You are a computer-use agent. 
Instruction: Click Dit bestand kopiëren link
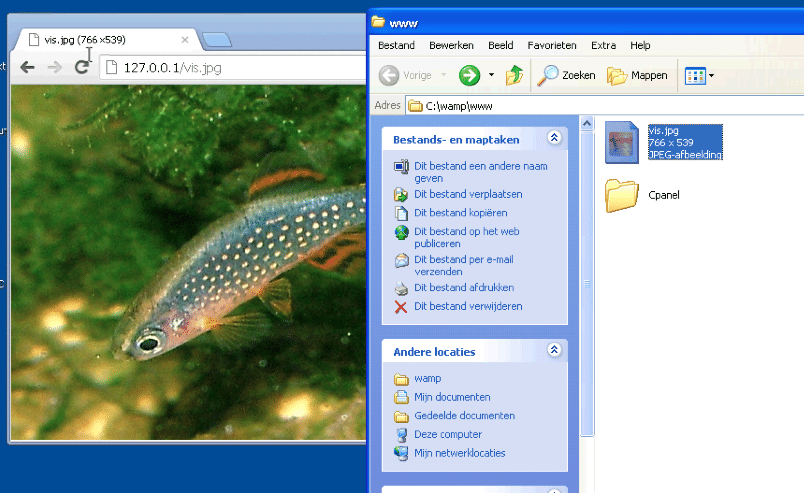(x=460, y=213)
